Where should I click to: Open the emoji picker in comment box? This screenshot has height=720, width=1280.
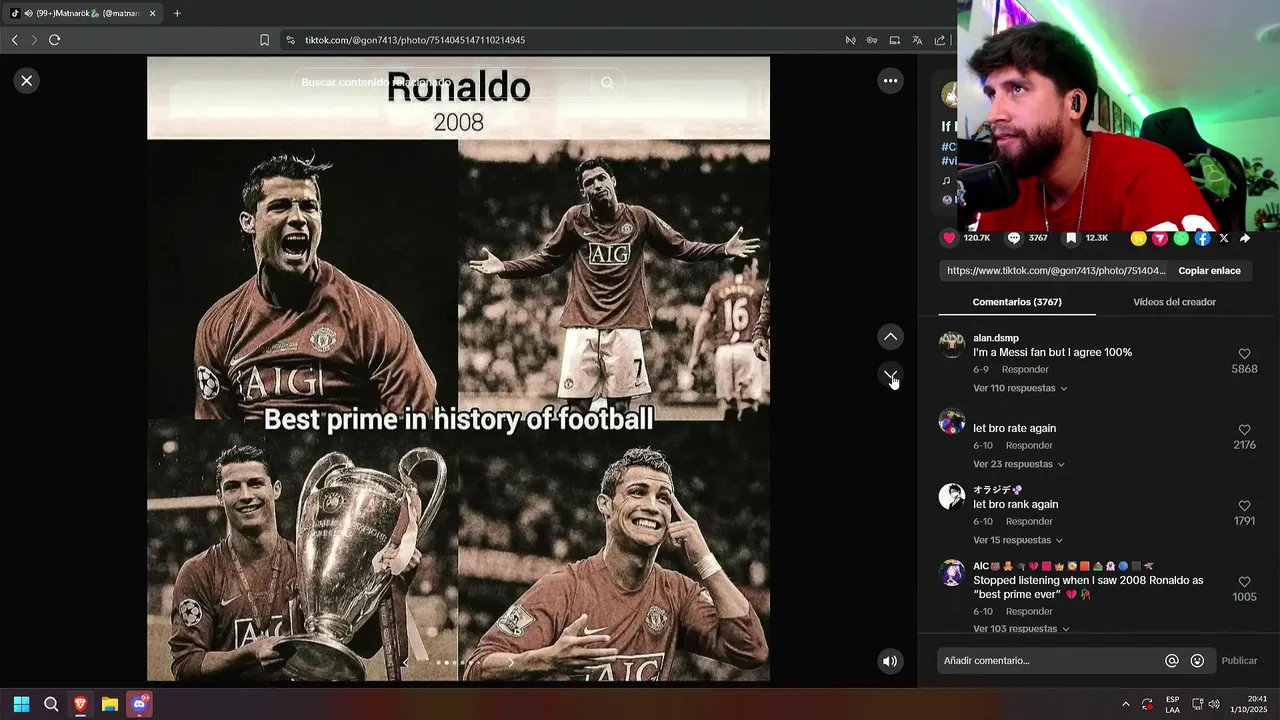click(x=1197, y=661)
